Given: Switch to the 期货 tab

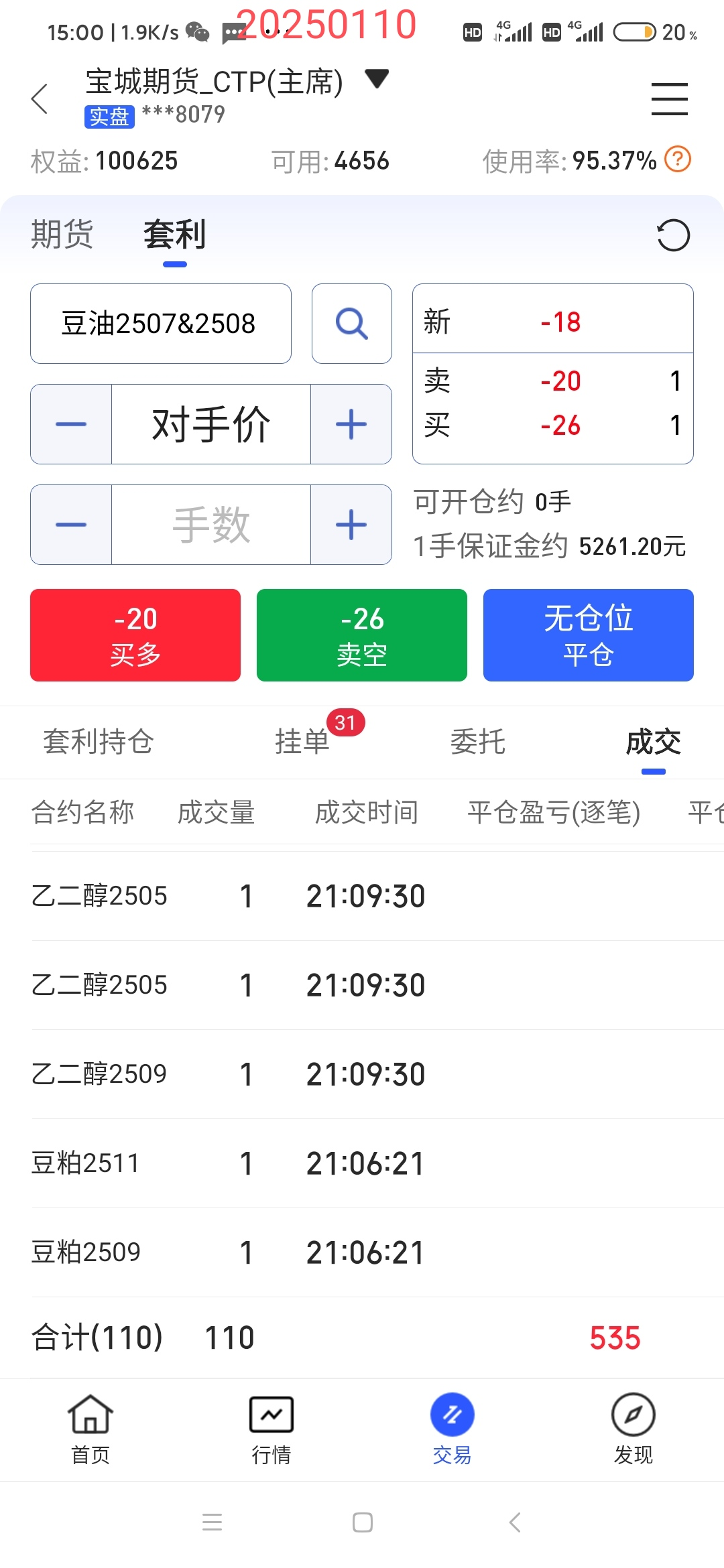Looking at the screenshot, I should [62, 235].
